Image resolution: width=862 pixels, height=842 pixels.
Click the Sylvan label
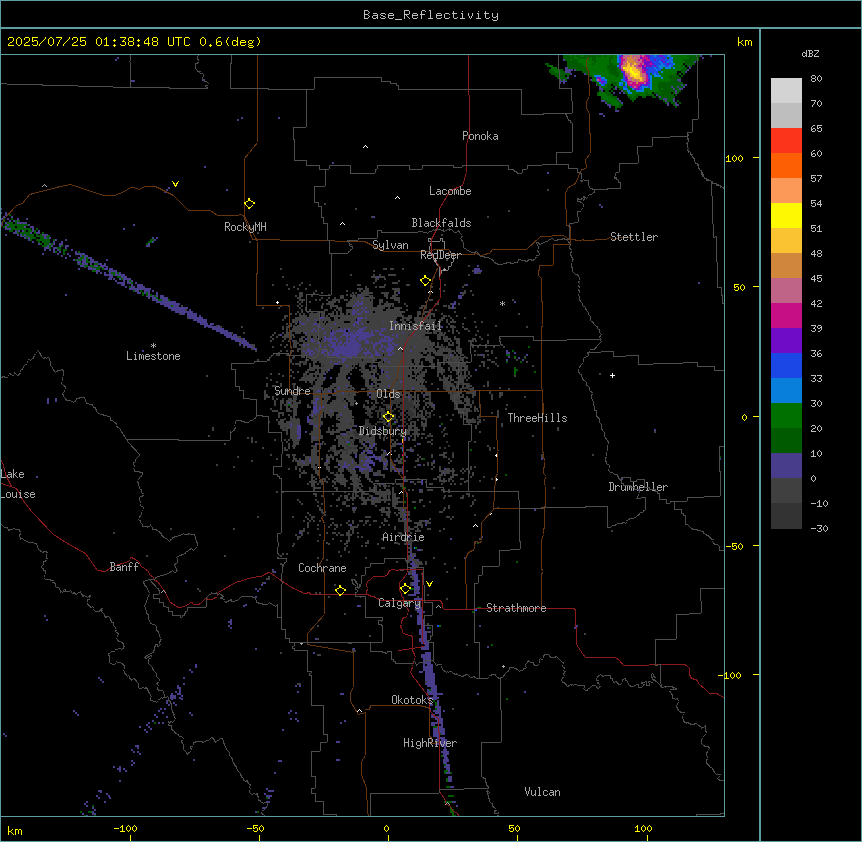(x=390, y=245)
